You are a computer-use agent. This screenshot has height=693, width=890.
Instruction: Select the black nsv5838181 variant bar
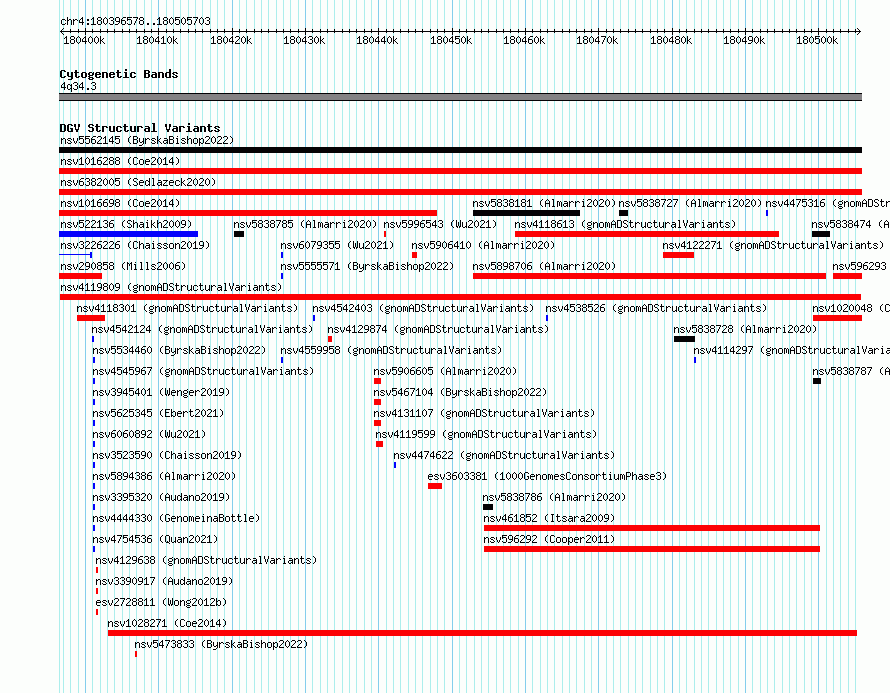coord(526,213)
